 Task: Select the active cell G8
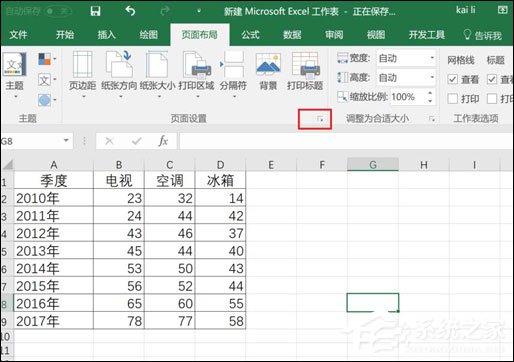373,303
